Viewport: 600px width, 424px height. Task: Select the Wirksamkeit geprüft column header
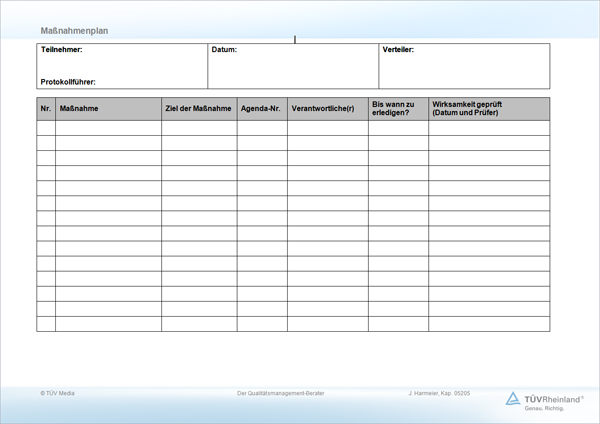coord(465,108)
